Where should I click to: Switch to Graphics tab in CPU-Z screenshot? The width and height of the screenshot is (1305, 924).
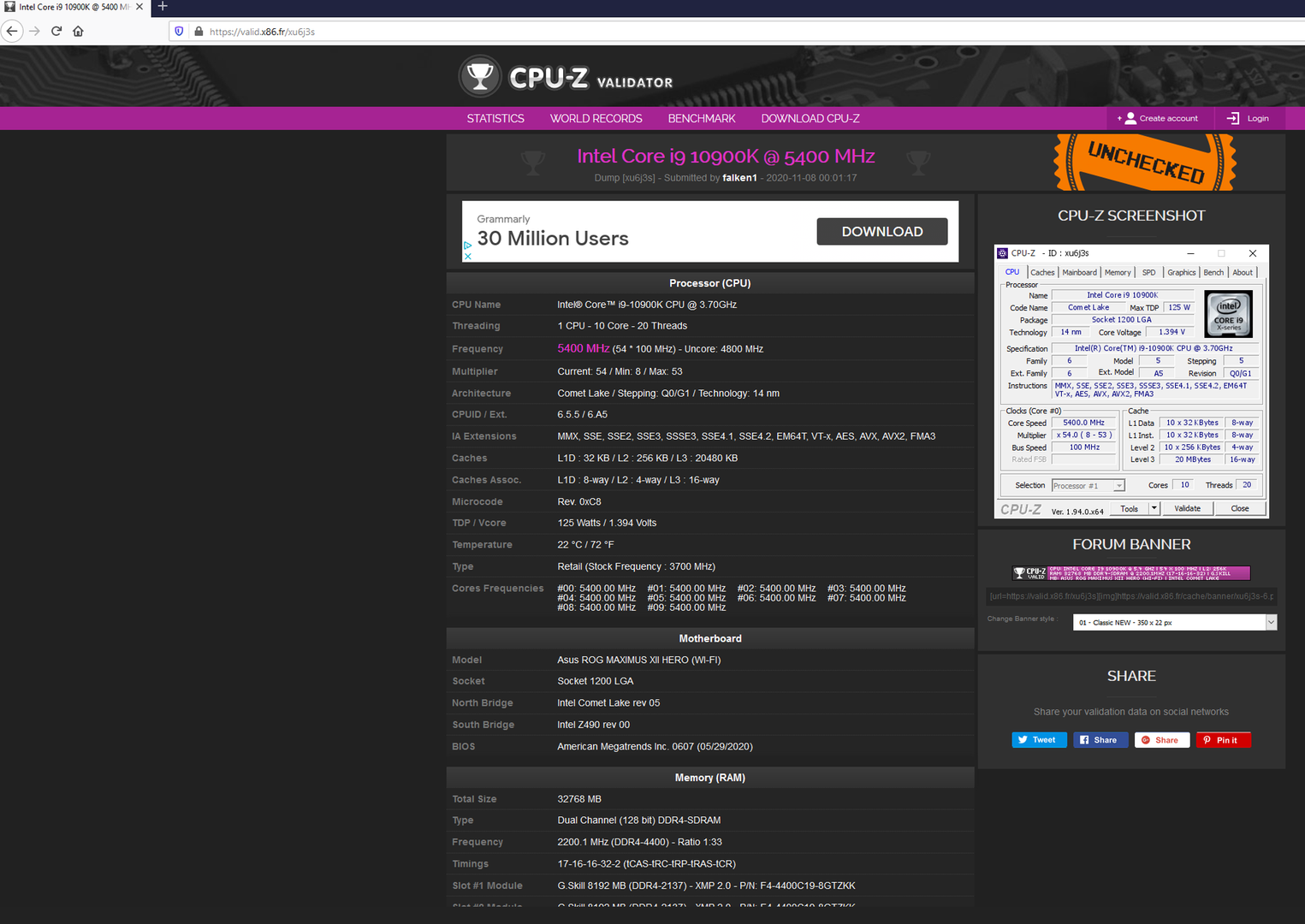1181,273
